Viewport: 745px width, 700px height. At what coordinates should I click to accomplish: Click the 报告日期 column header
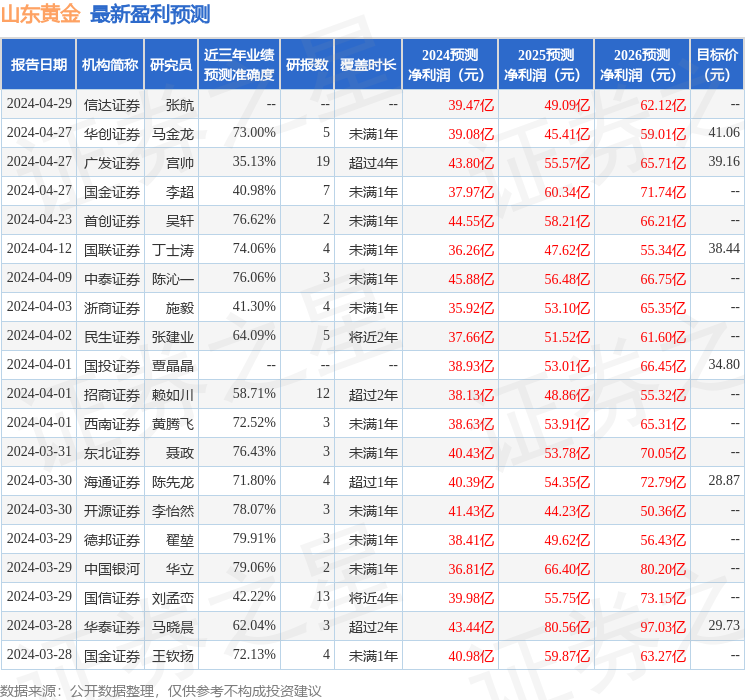tap(38, 65)
